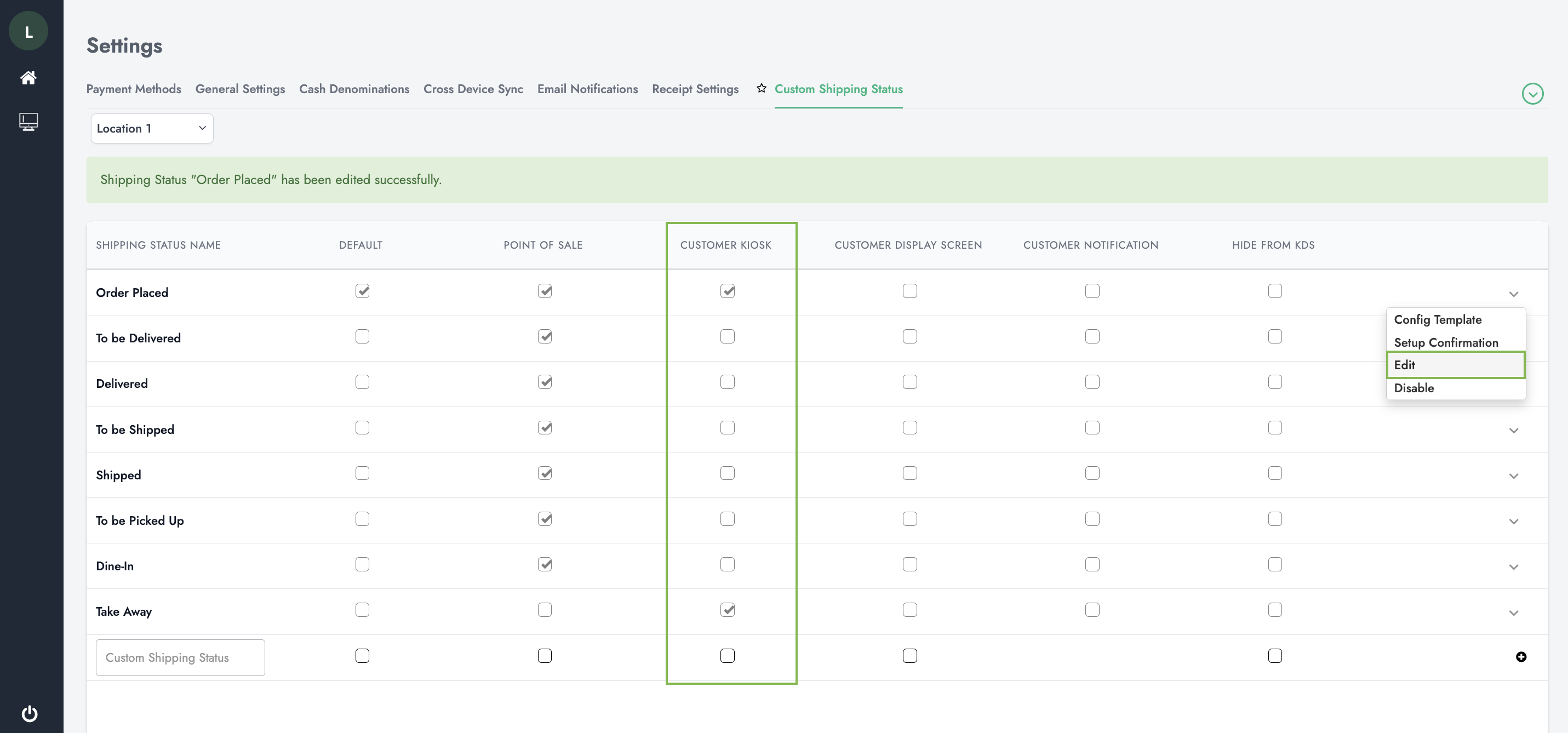Open Location 1 dropdown selector
This screenshot has width=1568, height=733.
[152, 128]
